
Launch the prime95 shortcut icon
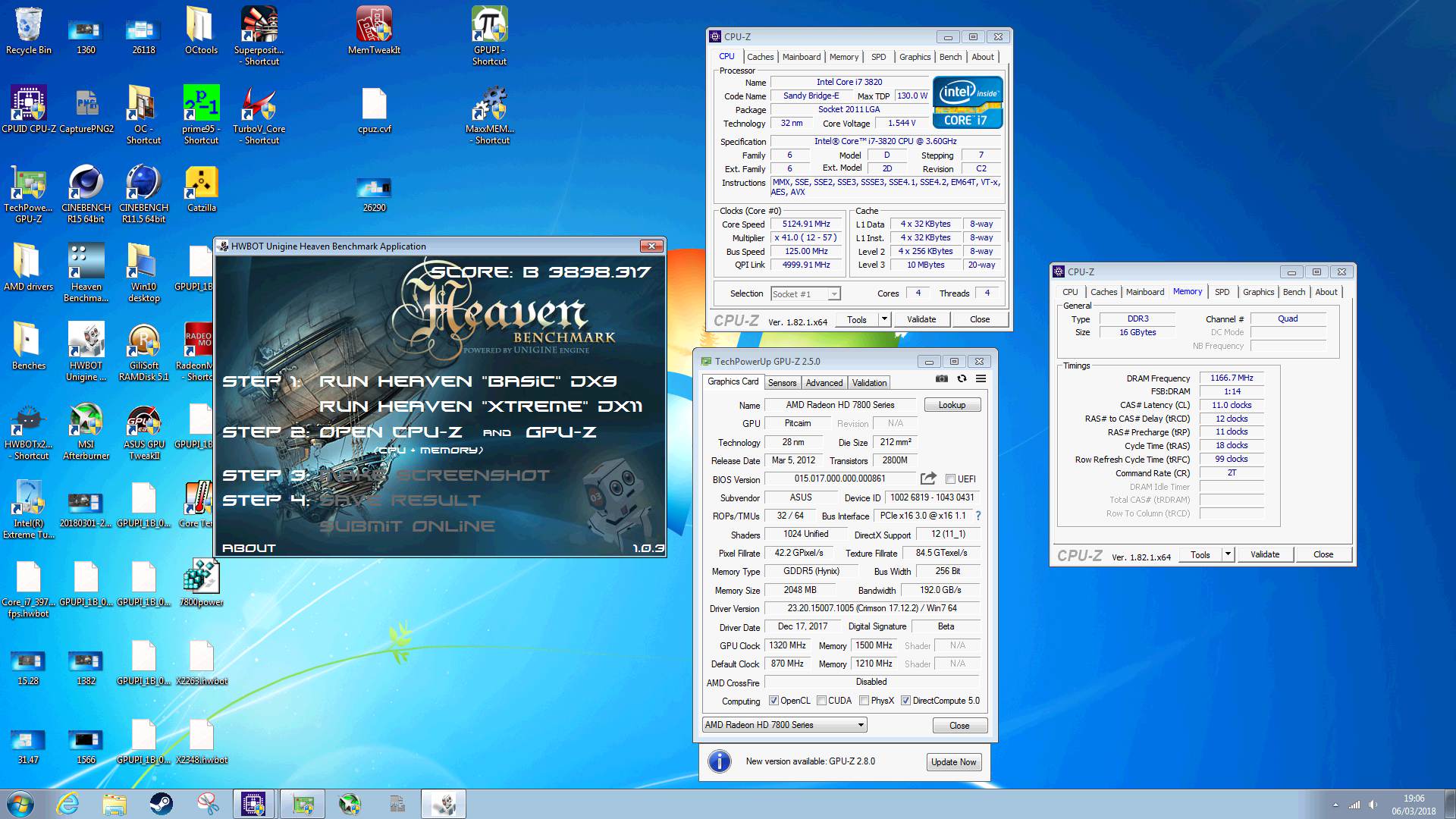(201, 114)
